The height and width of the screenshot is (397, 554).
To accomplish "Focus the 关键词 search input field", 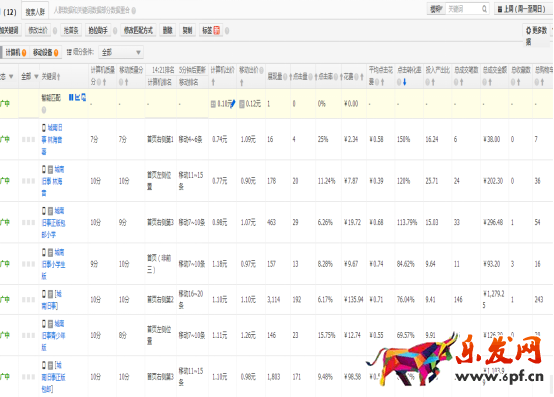I will (463, 9).
